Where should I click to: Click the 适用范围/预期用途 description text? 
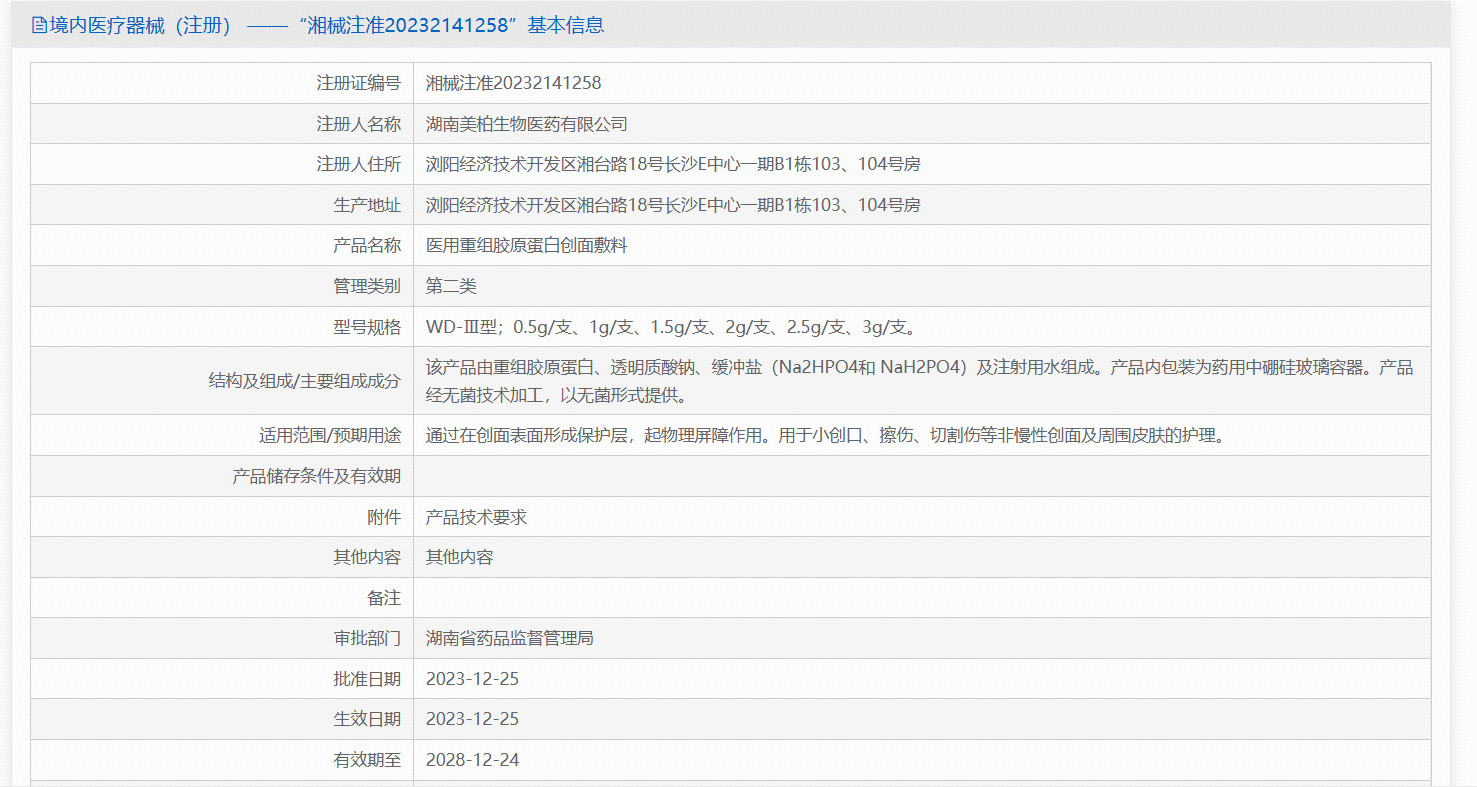point(825,435)
